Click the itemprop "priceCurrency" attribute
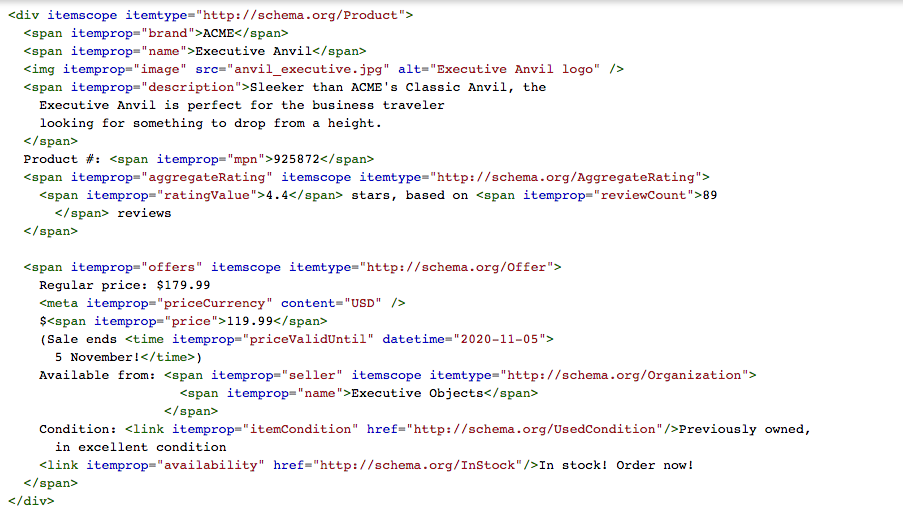Image resolution: width=903 pixels, height=532 pixels. coord(179,303)
